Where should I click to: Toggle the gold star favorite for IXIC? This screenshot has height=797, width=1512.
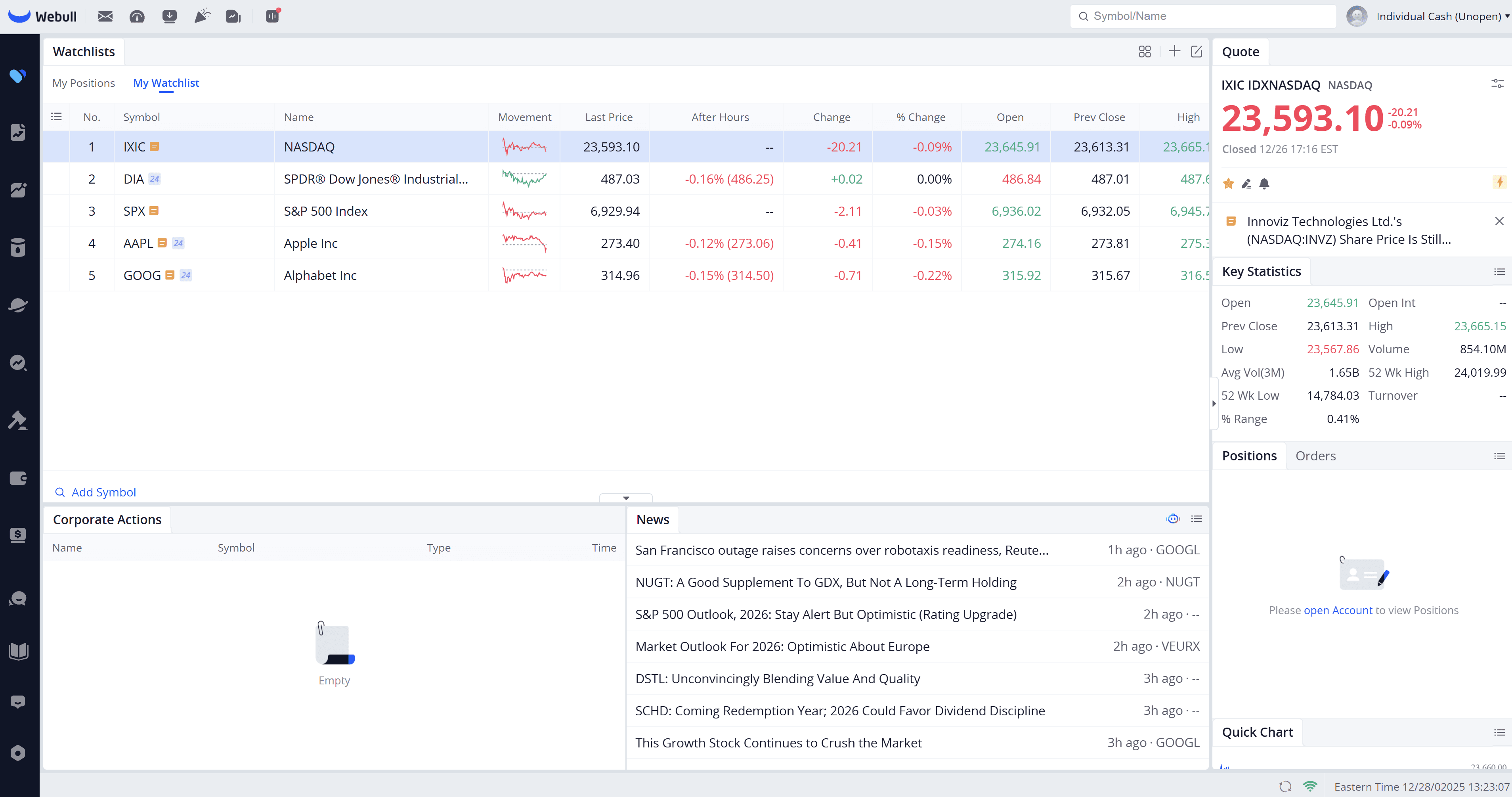[x=1228, y=184]
